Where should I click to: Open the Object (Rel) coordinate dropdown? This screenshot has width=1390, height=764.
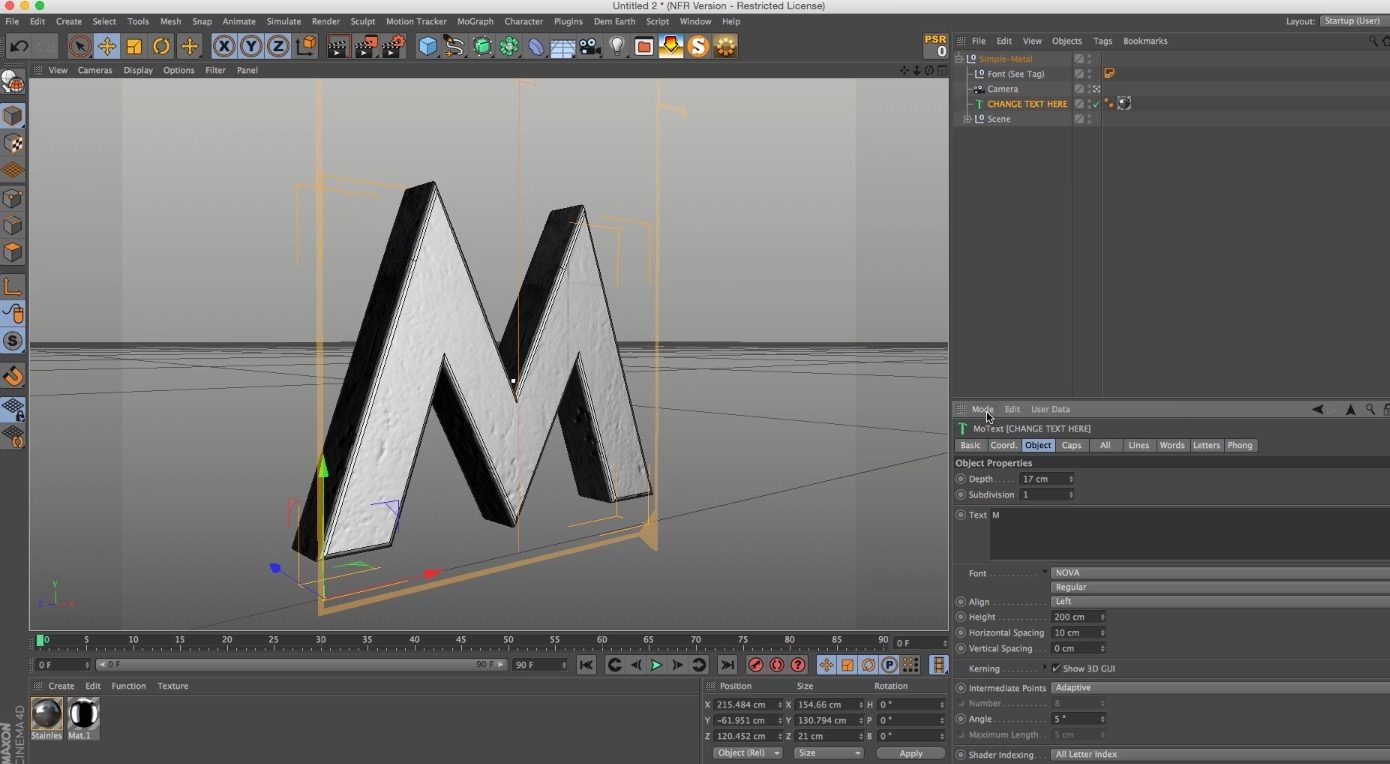[748, 753]
